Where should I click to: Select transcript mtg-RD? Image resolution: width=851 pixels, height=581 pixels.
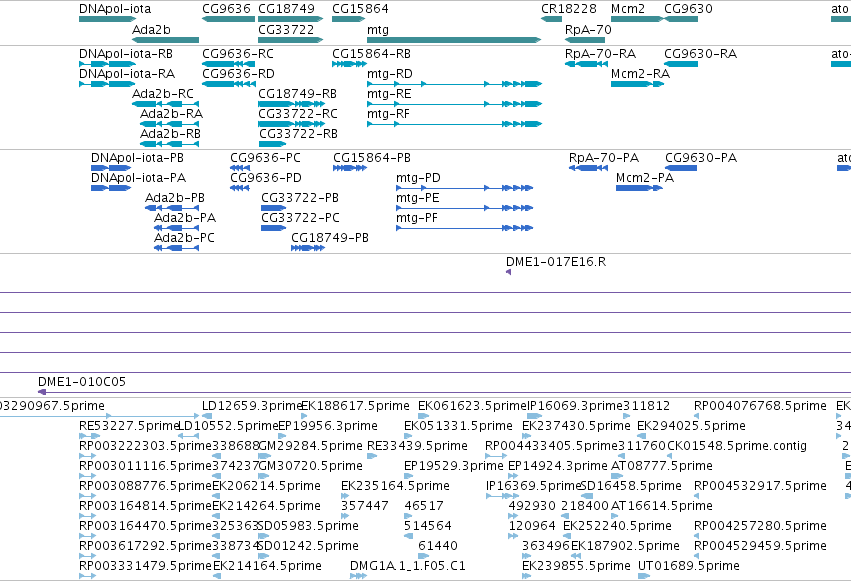coord(454,84)
